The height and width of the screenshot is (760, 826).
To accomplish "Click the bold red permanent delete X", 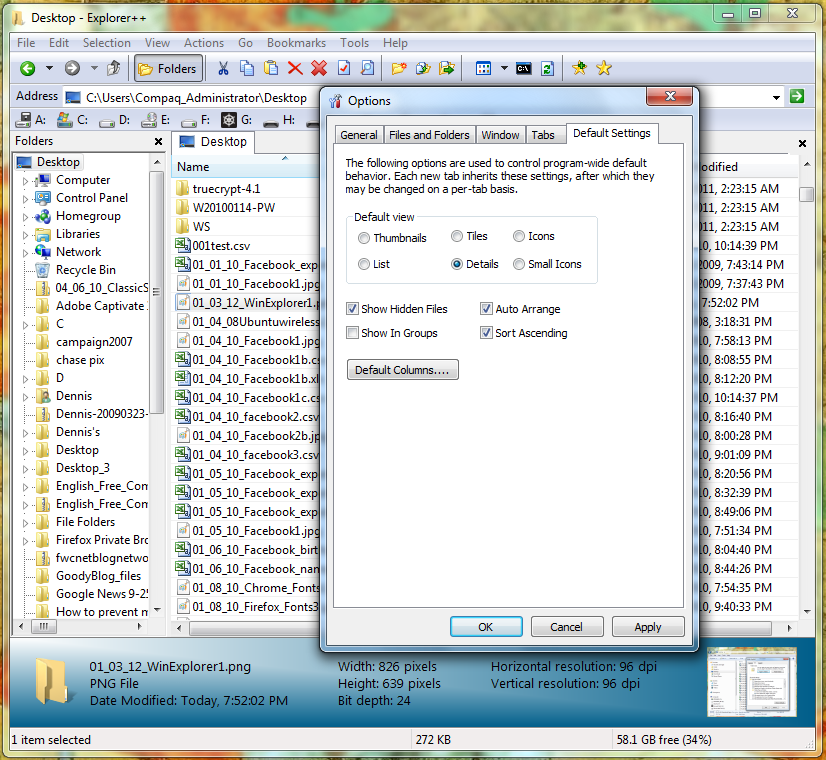I will (x=319, y=68).
